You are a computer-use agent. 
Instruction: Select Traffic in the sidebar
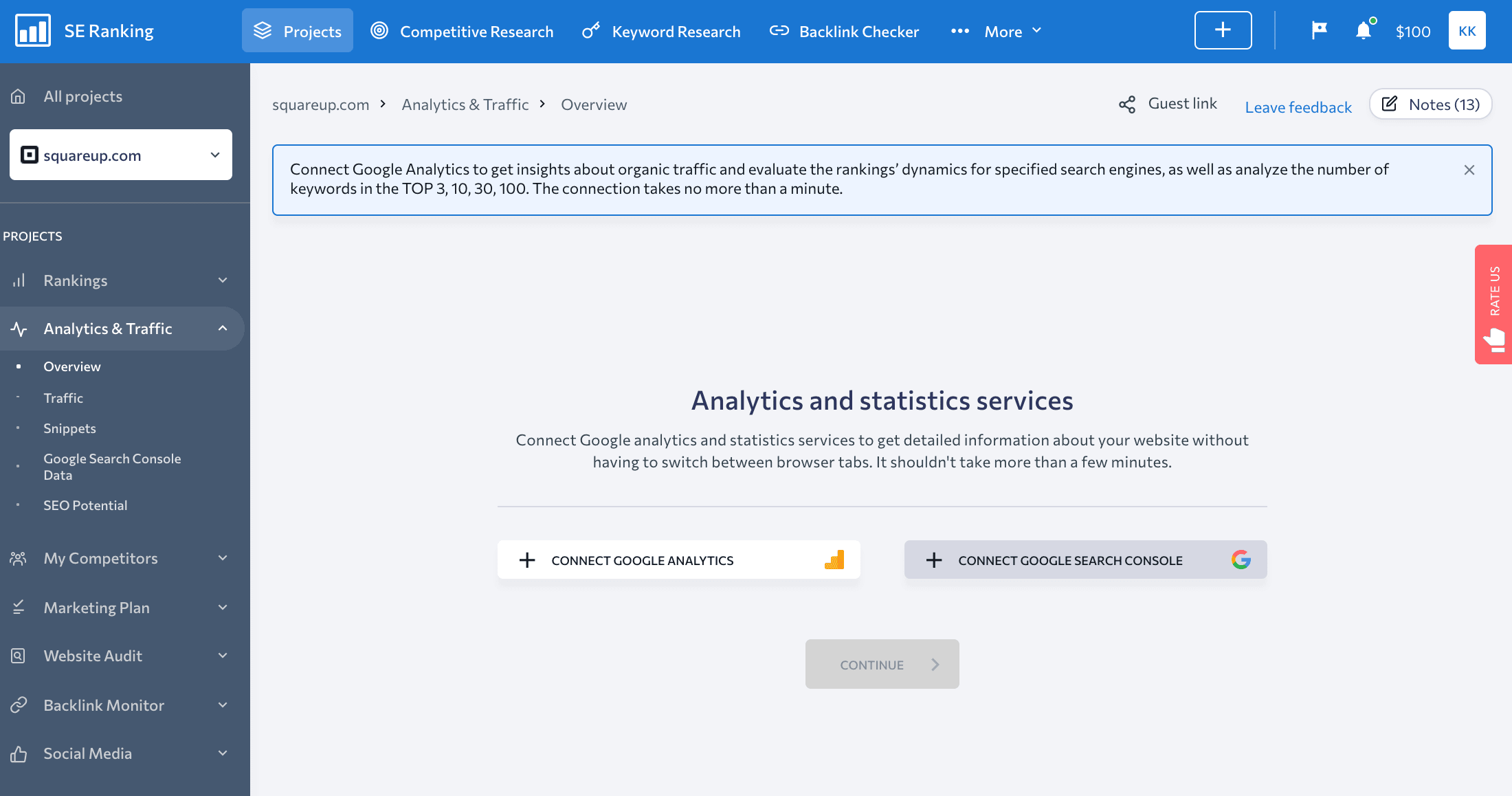click(63, 398)
